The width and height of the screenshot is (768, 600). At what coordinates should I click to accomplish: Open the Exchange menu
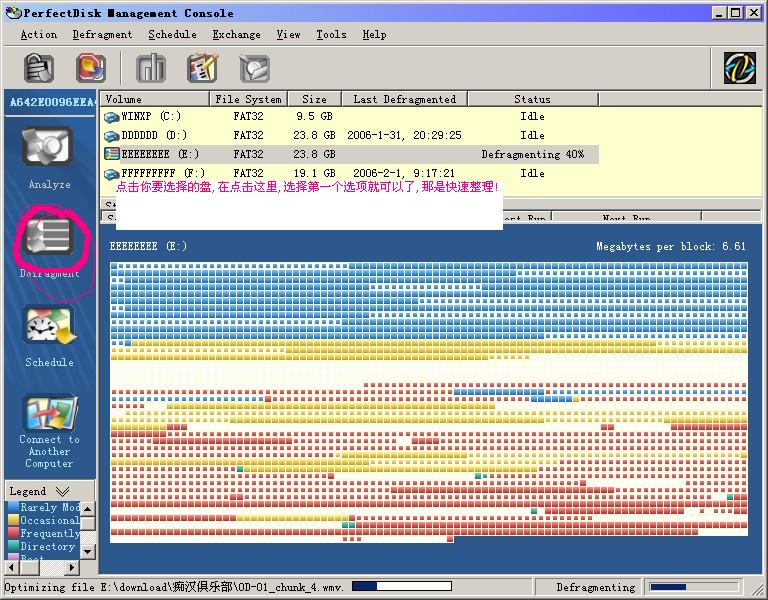pos(237,34)
